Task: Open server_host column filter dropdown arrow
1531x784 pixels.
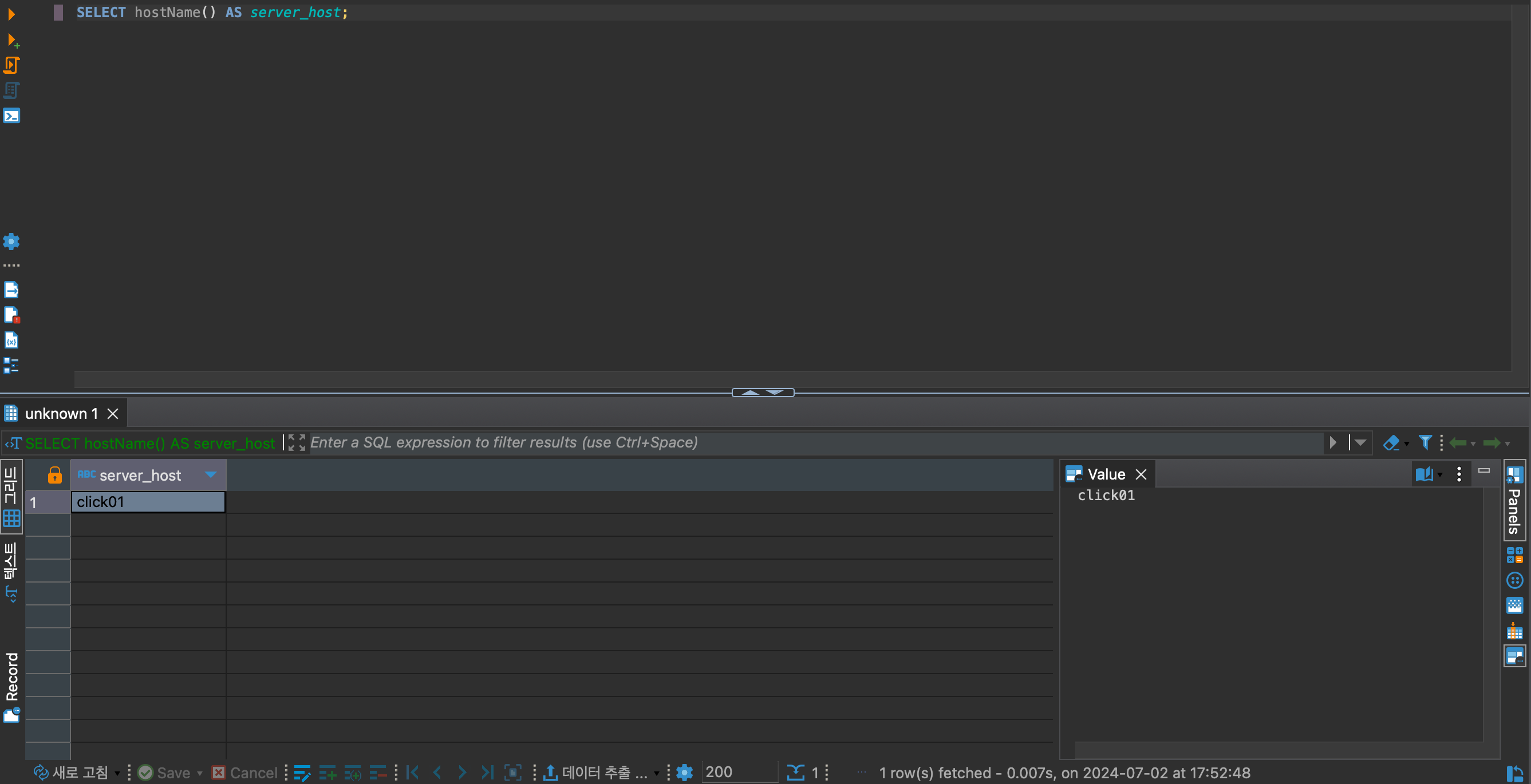Action: tap(210, 474)
